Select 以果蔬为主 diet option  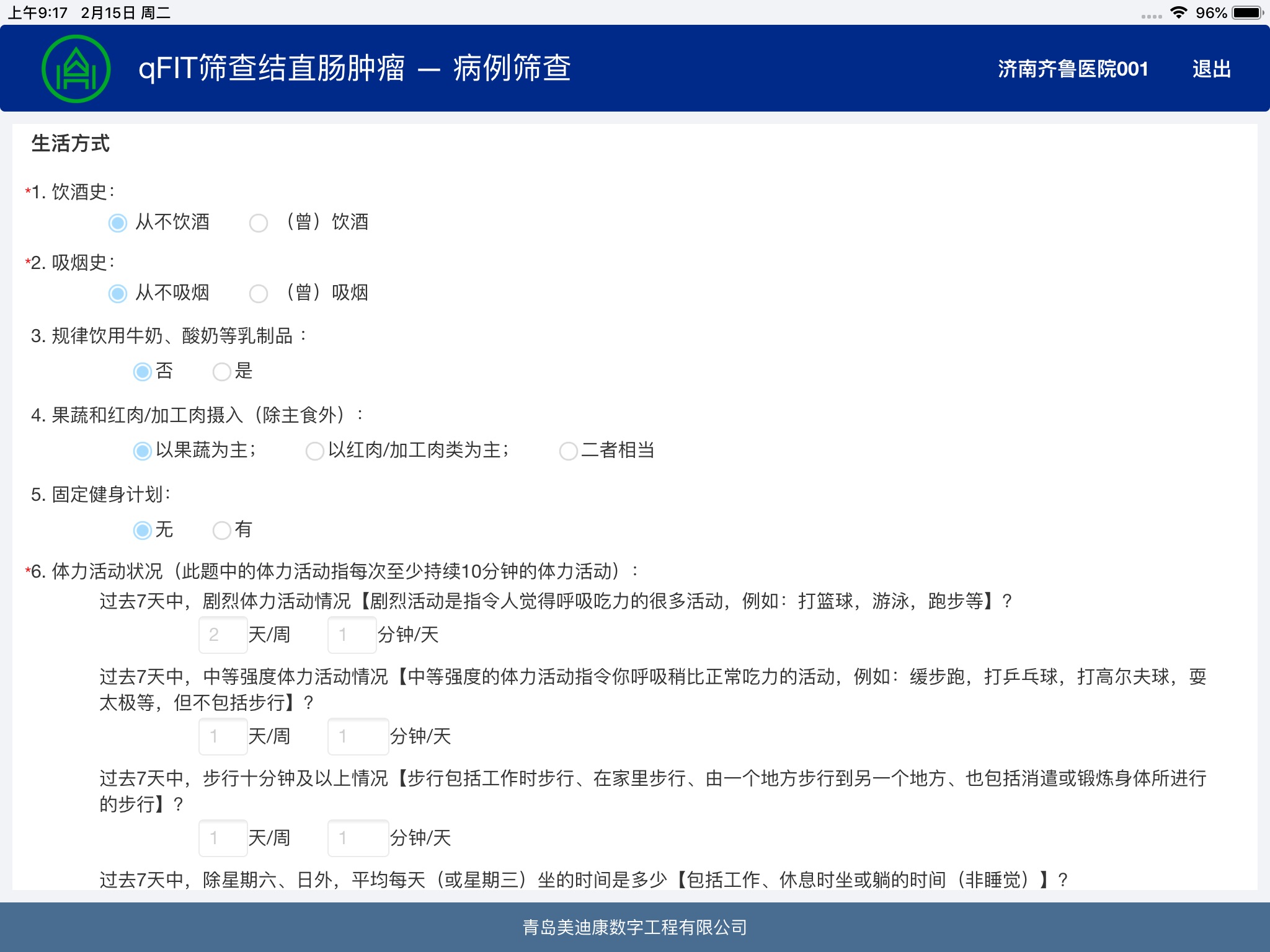tap(143, 451)
